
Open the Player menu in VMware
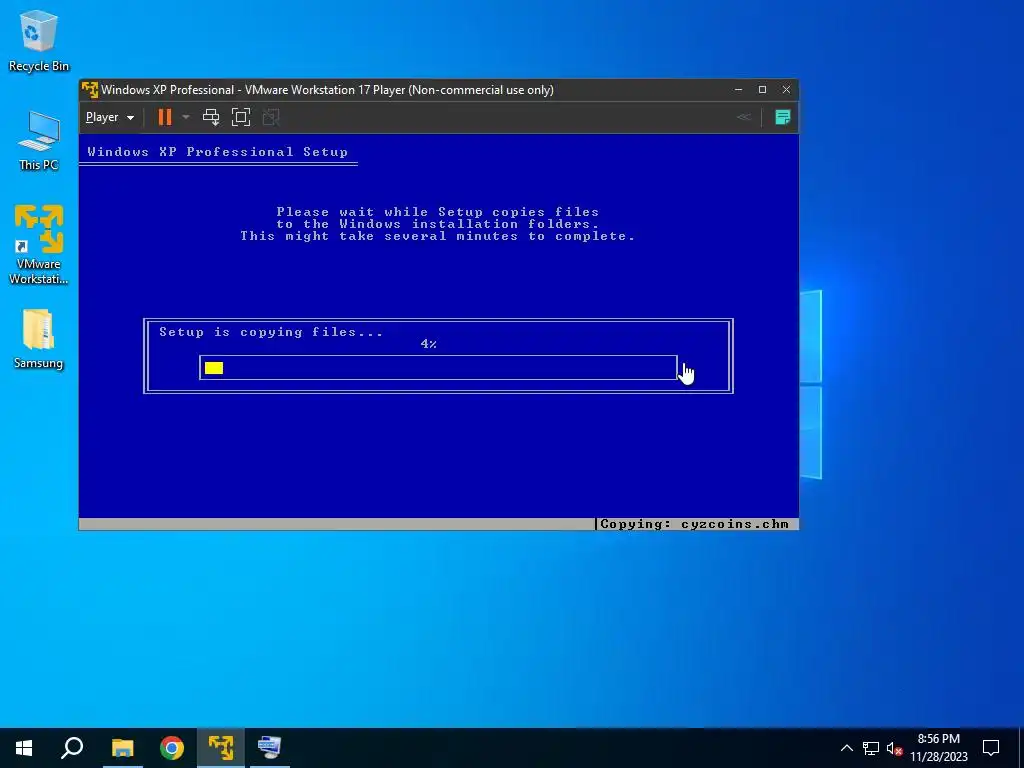pos(110,118)
